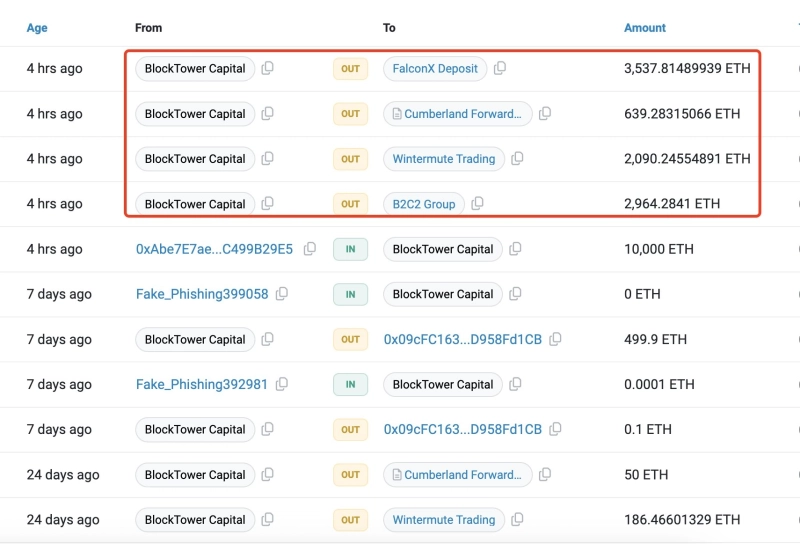
Task: Copy Cumberland Forward address in 639 ETH row
Action: point(545,114)
